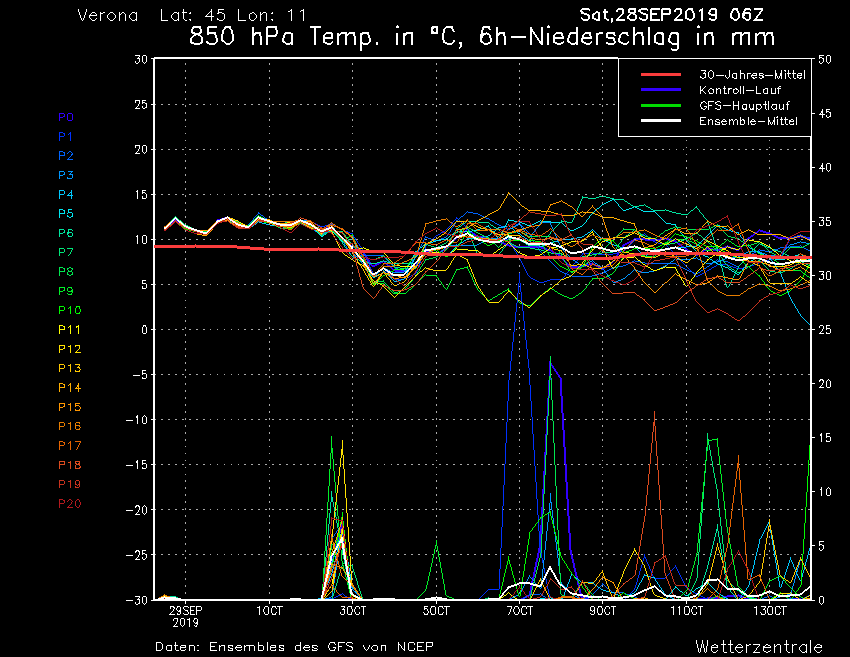
Task: Click the blue Kontroll-Lauf legend line
Action: [x=660, y=89]
